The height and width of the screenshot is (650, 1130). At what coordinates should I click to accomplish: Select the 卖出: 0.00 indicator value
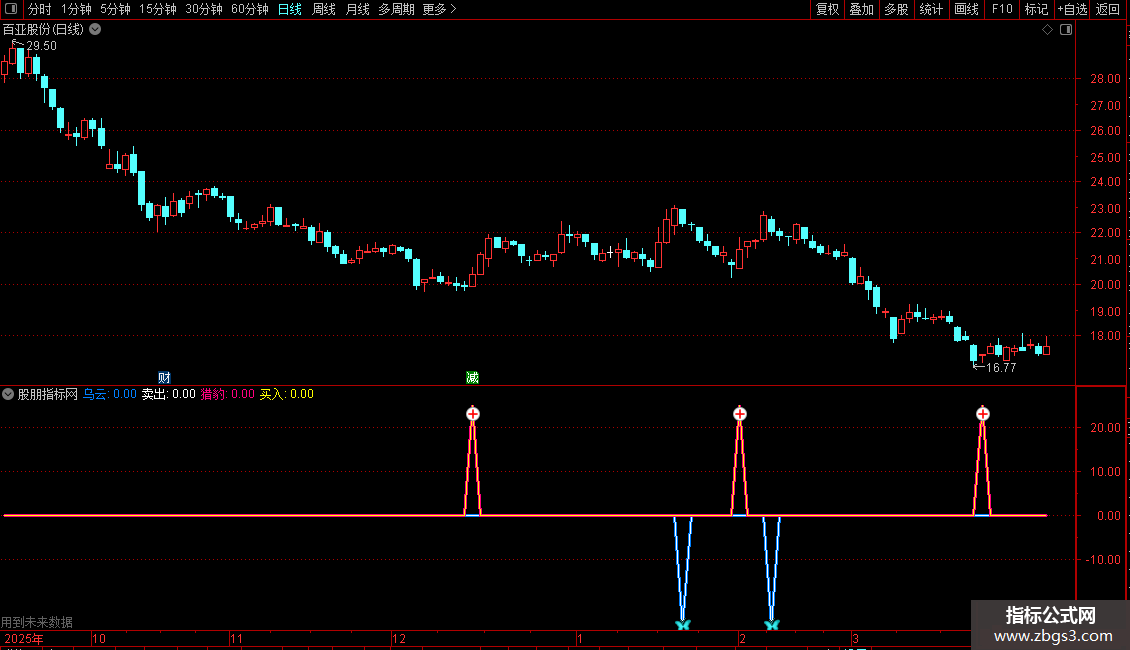168,394
